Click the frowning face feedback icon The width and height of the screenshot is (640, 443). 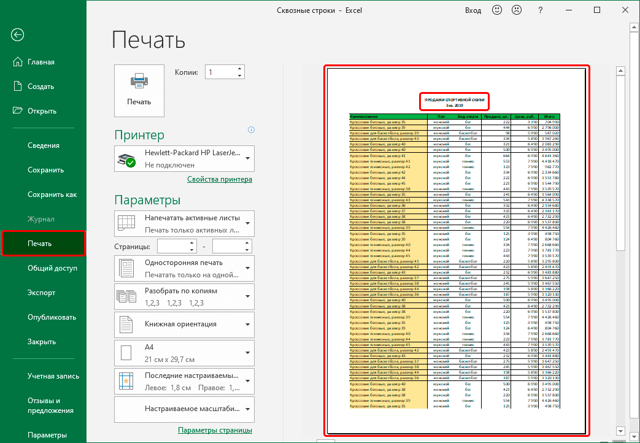coord(517,10)
